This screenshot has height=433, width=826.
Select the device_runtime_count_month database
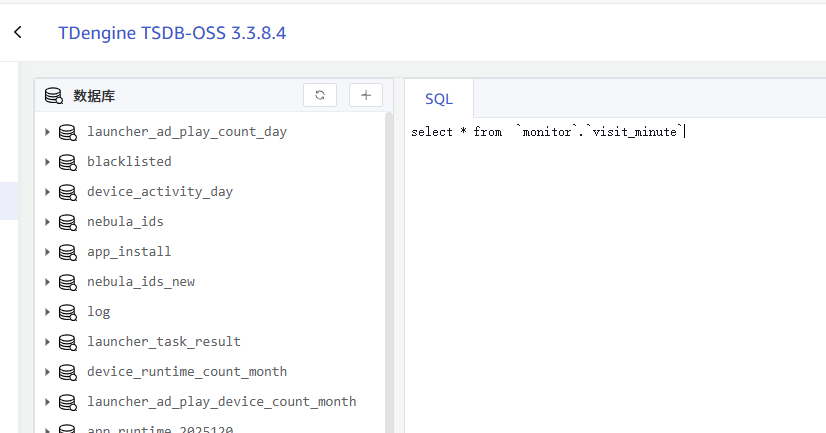pos(186,372)
